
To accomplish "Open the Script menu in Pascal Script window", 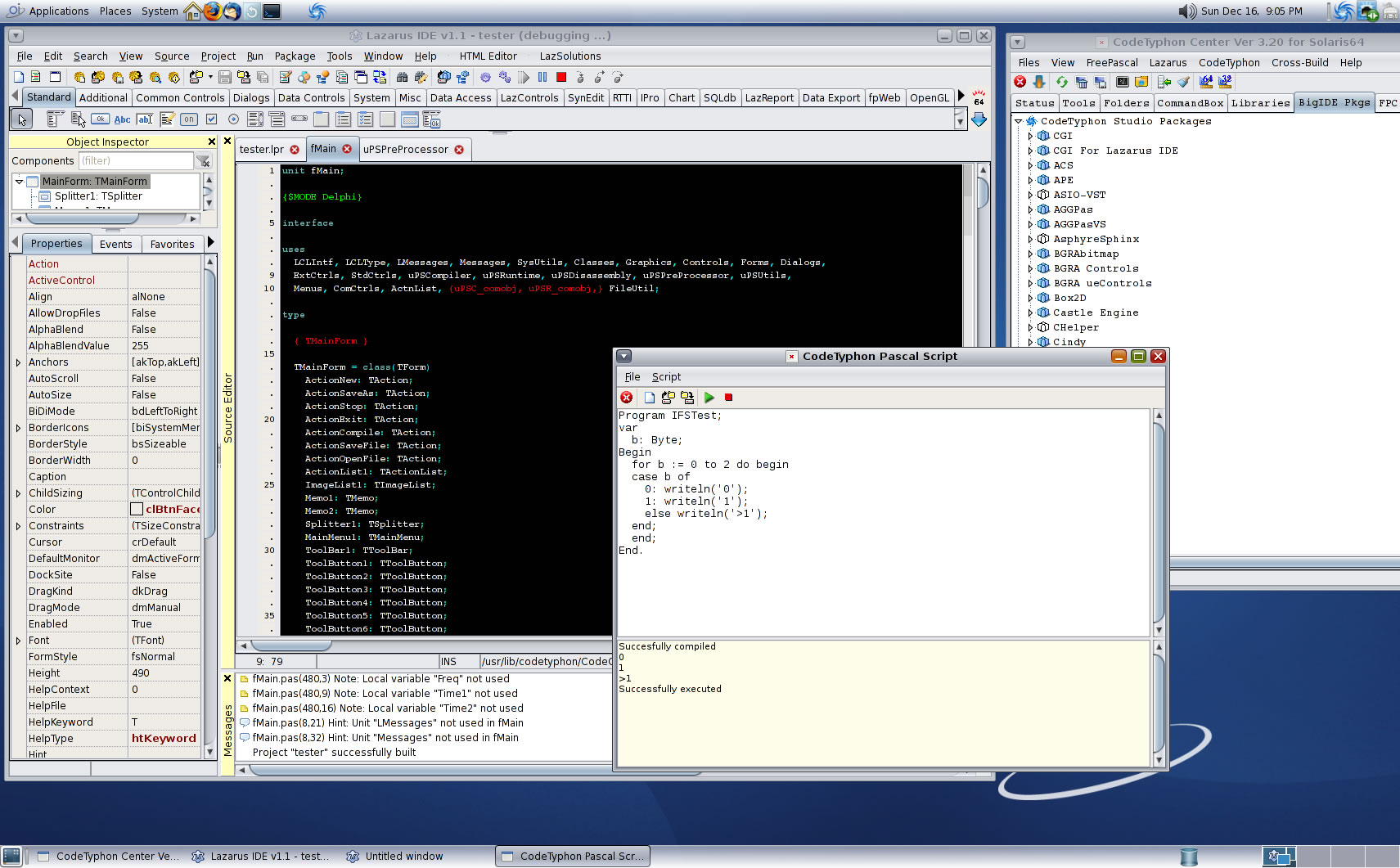I will (x=666, y=377).
